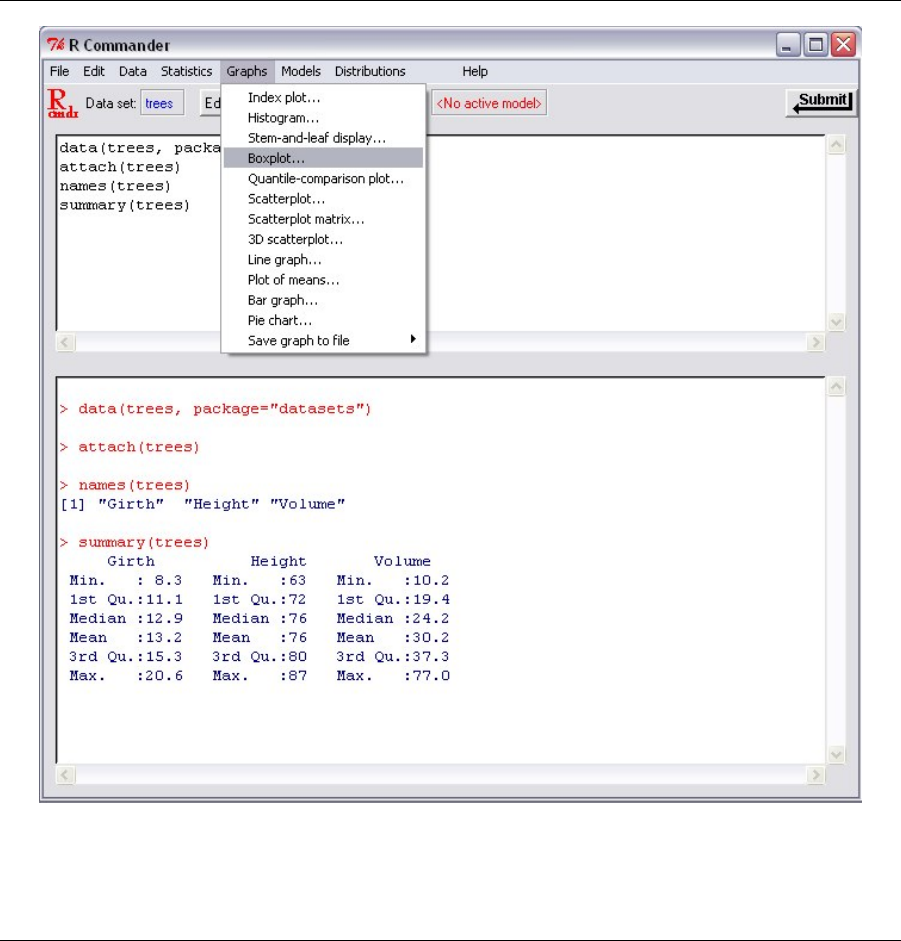Screen dimensions: 901x941
Task: Click script window scroll up arrow
Action: (836, 145)
